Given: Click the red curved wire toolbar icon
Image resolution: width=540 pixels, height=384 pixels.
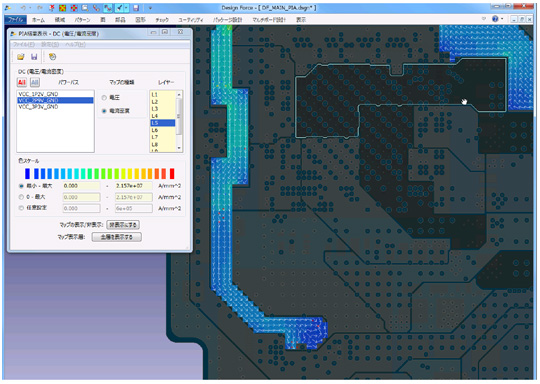Looking at the screenshot, I should tap(96, 8).
